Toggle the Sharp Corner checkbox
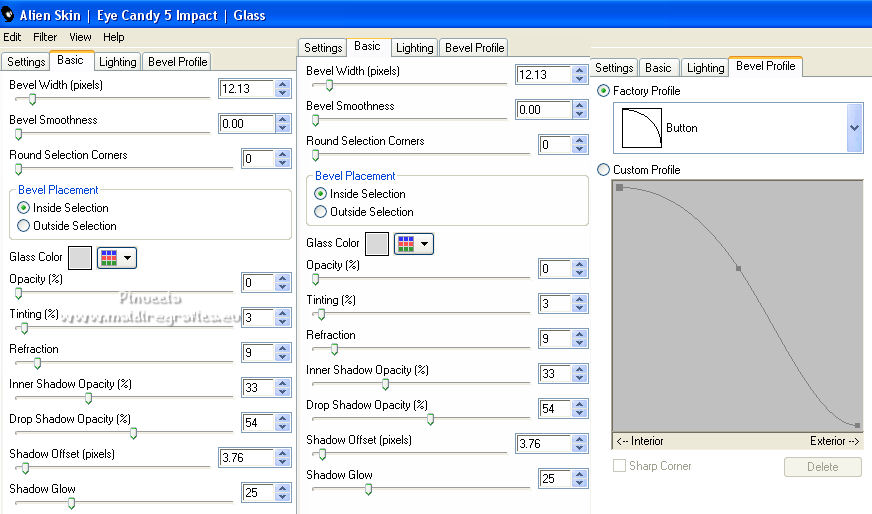 click(x=620, y=466)
